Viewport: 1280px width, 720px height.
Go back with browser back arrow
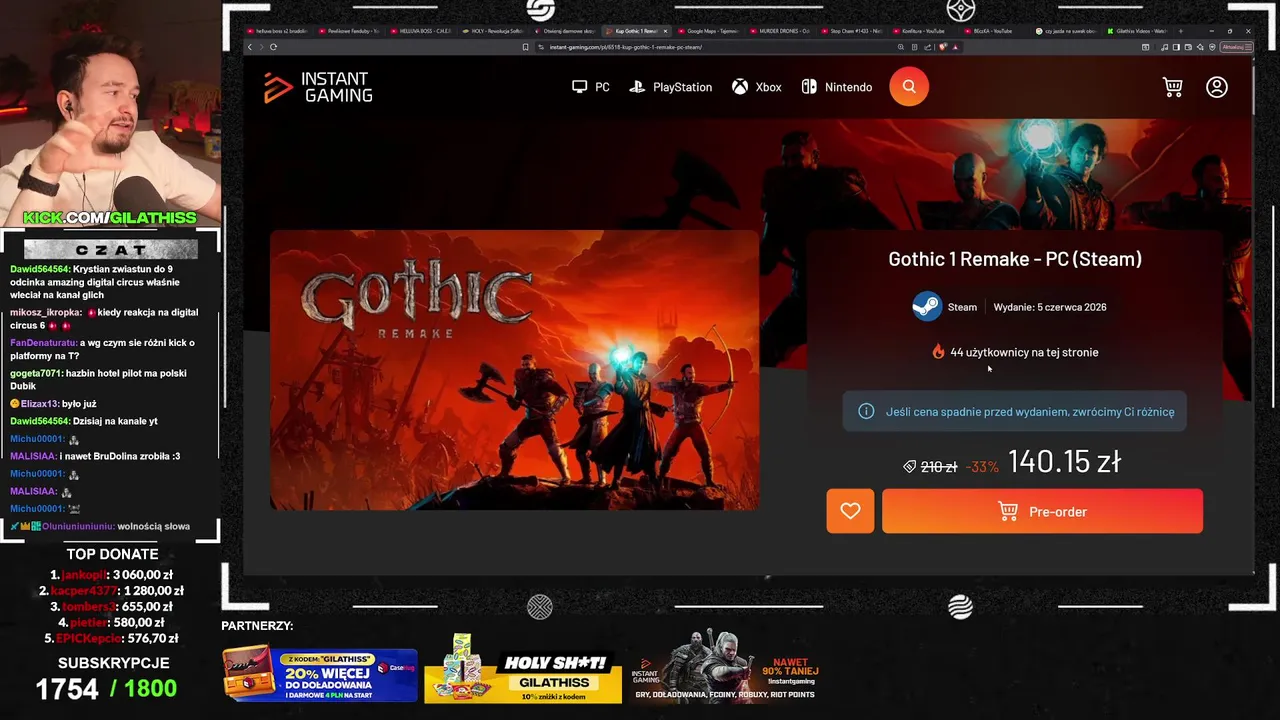pos(250,47)
